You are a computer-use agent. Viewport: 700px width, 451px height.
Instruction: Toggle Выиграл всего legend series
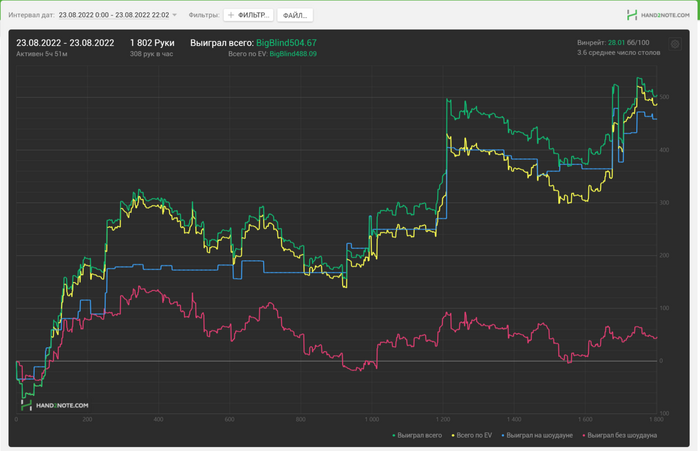coord(417,435)
